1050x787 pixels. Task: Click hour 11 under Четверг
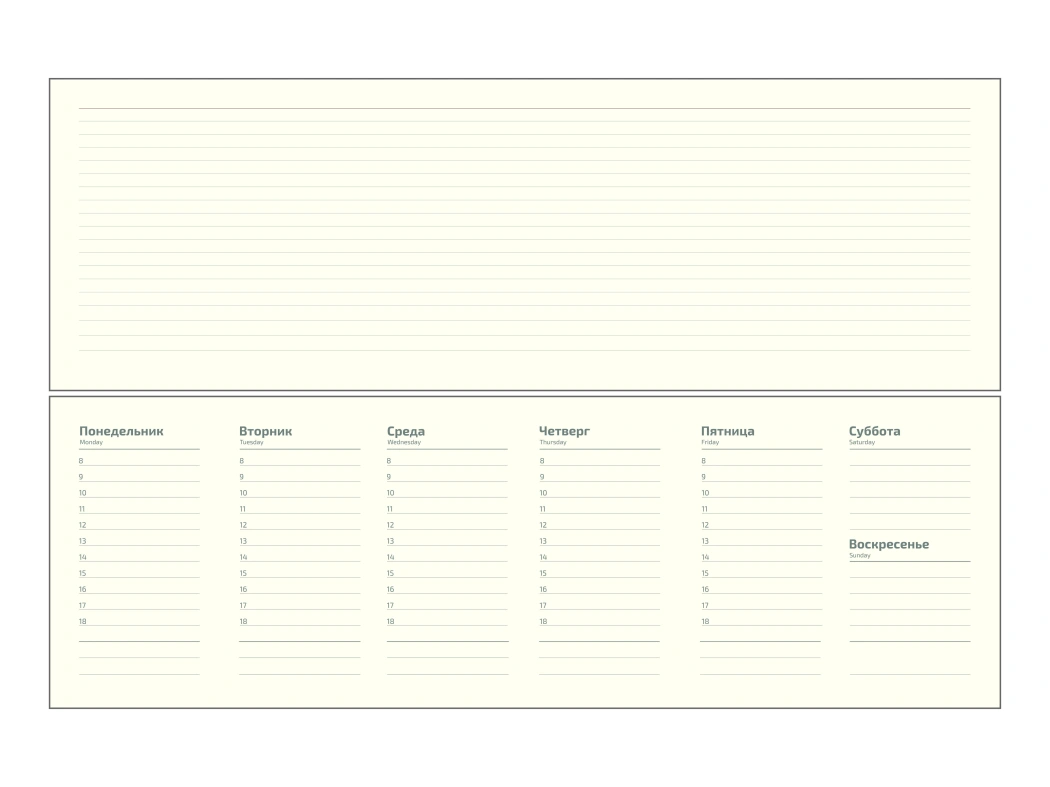(x=542, y=509)
